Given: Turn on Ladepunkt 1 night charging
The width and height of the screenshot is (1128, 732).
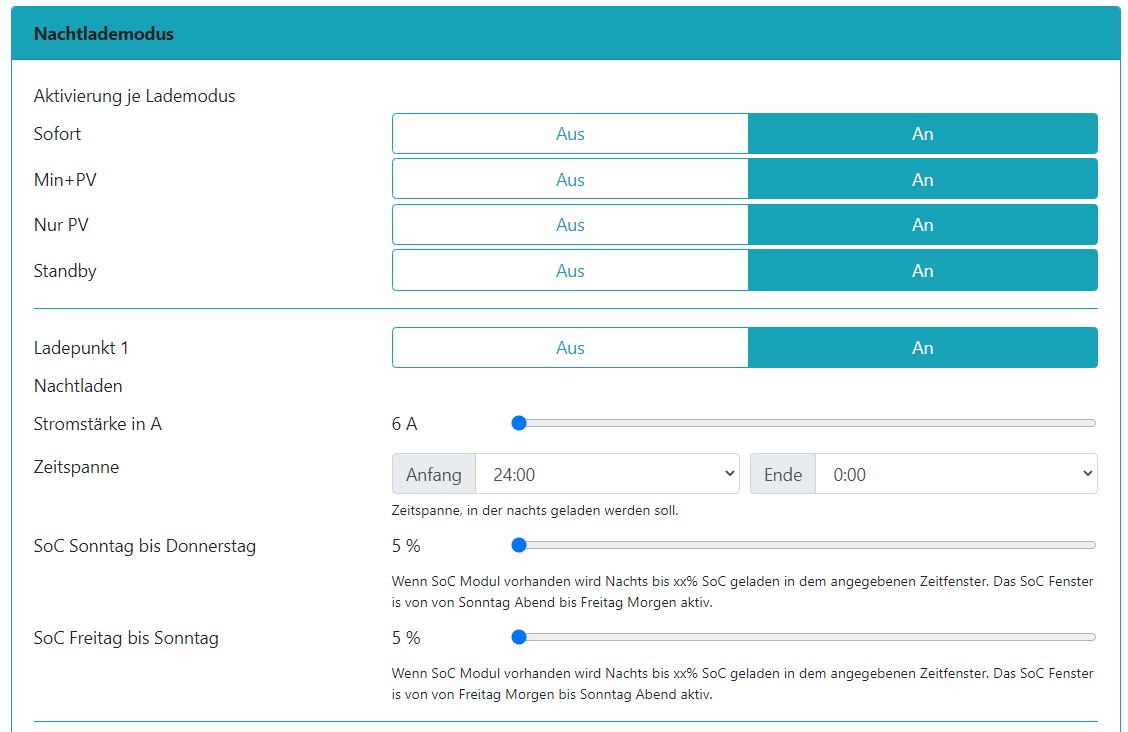Looking at the screenshot, I should [x=922, y=348].
